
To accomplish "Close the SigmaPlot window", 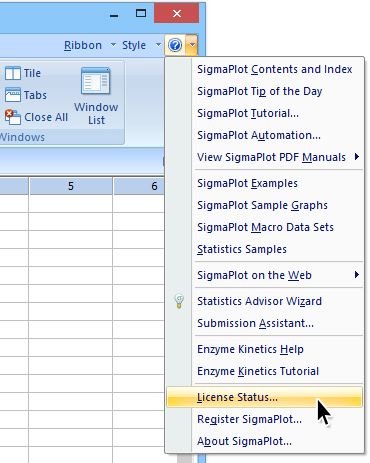I will click(x=177, y=13).
